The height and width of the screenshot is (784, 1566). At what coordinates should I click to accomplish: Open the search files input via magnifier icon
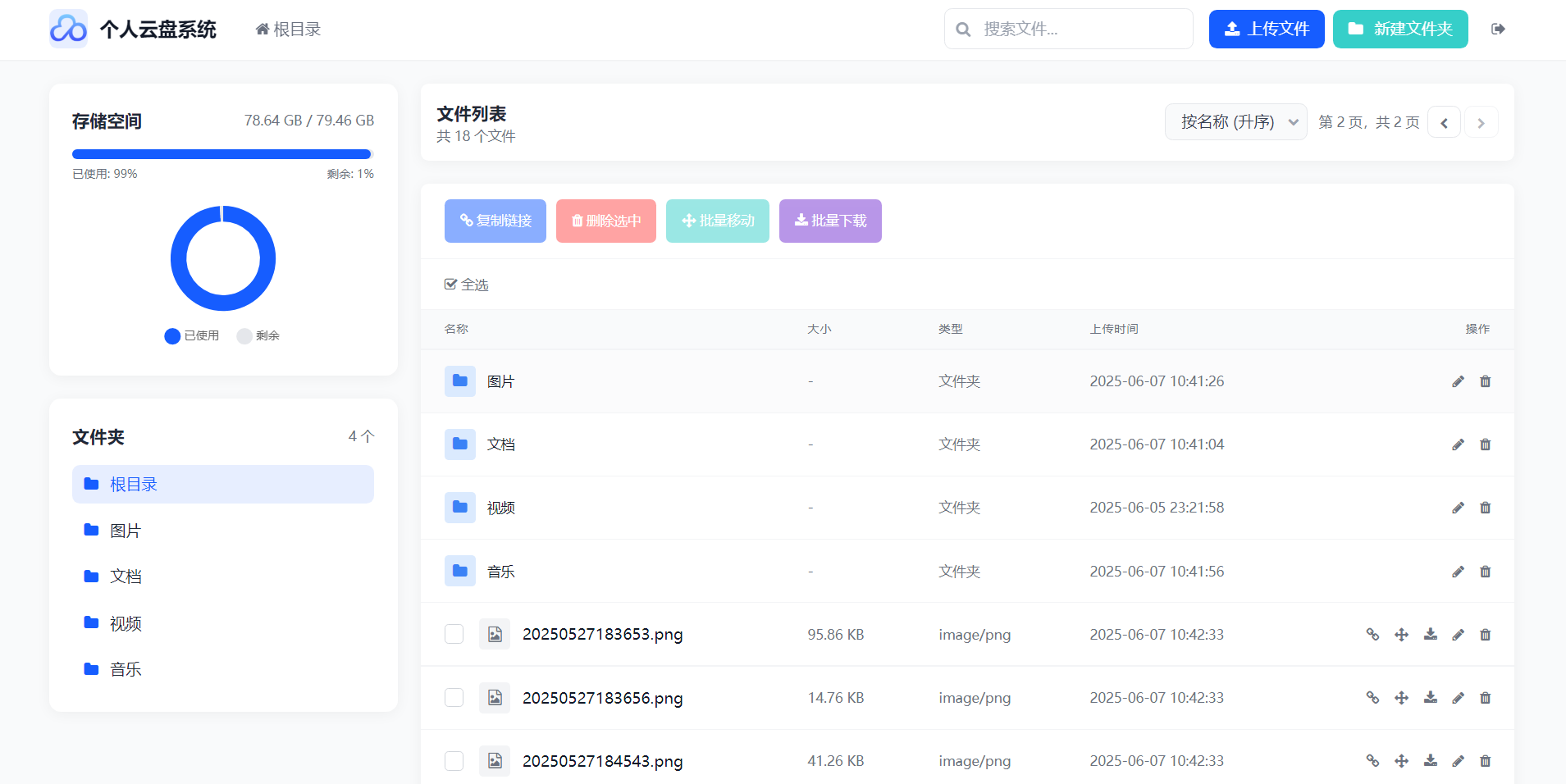pos(964,29)
